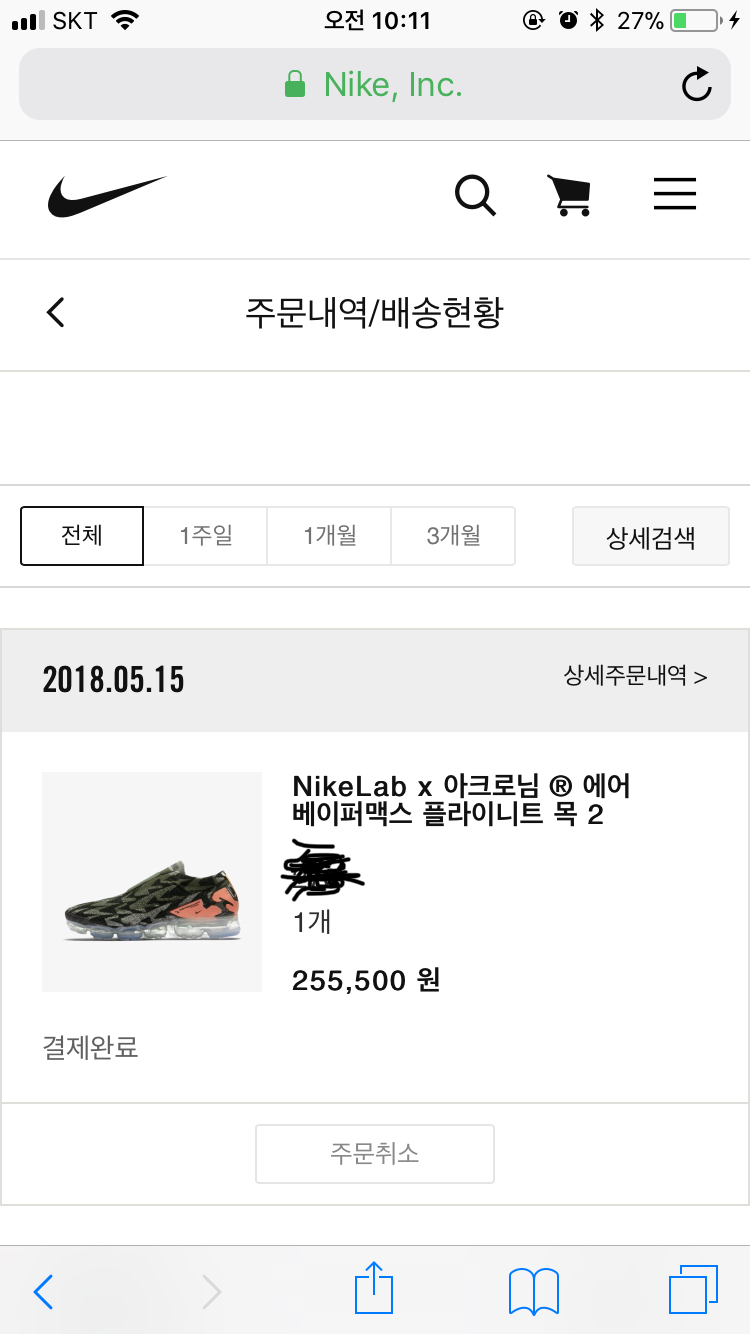
Task: Open the hamburger menu icon
Action: (675, 194)
